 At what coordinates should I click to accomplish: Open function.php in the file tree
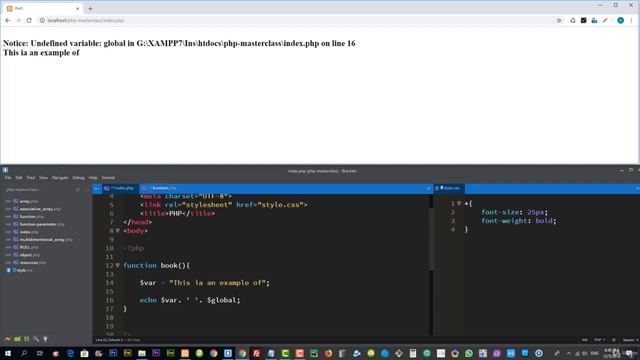tap(31, 217)
